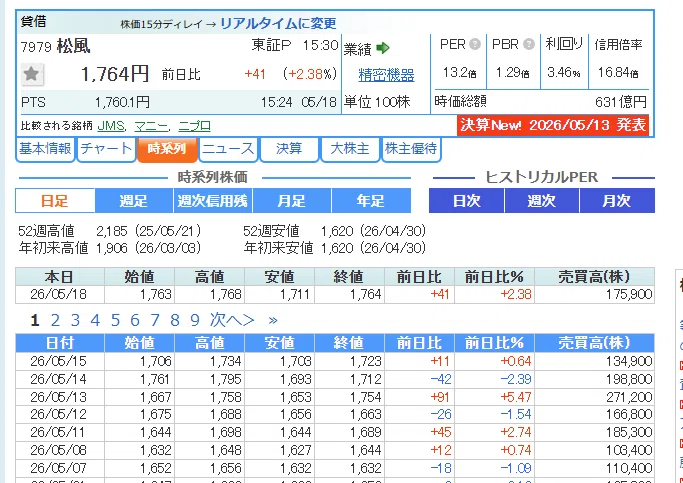Click the 信用倍率 16.84倍 value
This screenshot has height=483, width=683.
point(618,72)
